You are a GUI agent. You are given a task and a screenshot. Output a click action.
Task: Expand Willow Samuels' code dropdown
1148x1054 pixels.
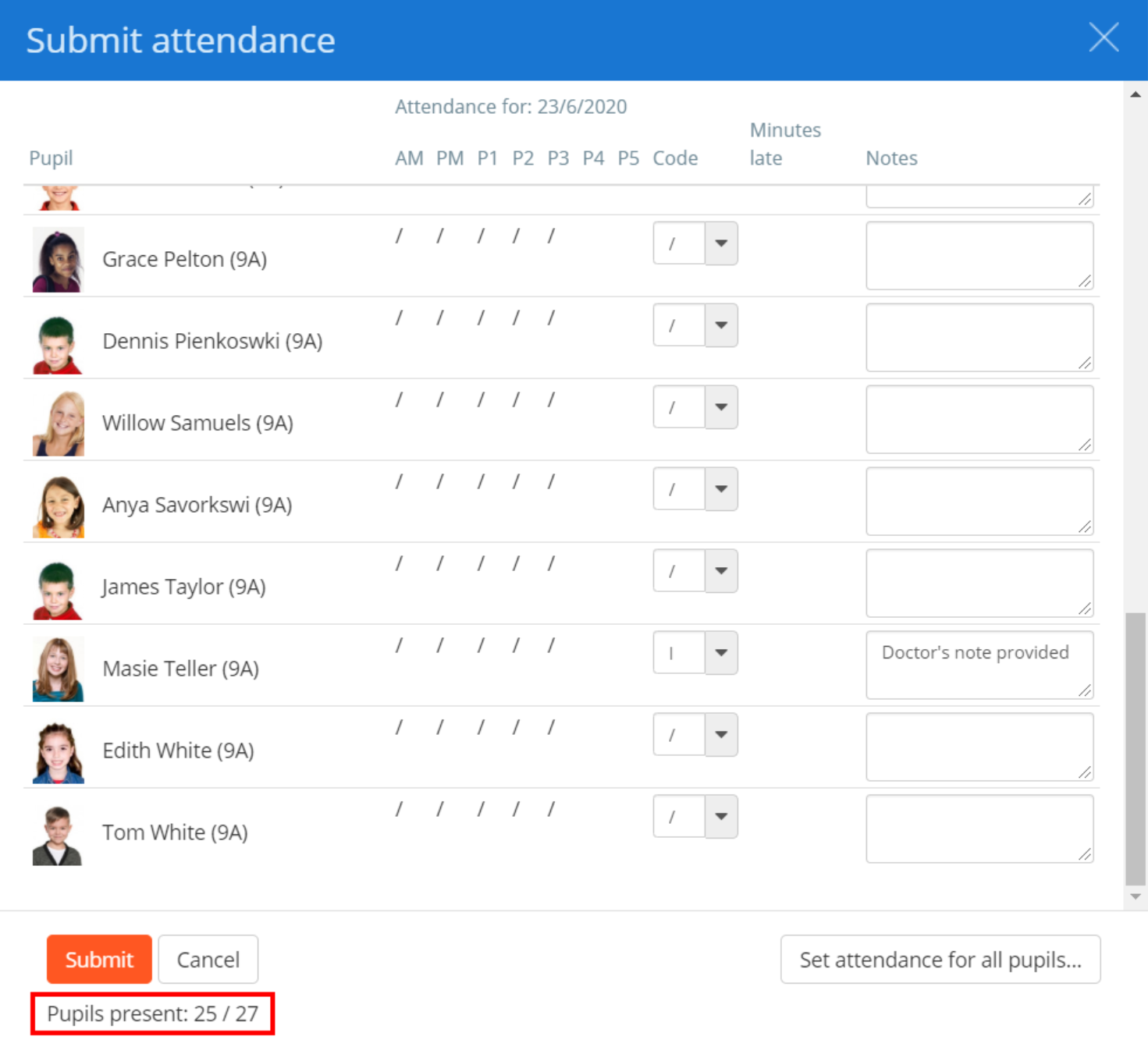click(720, 407)
